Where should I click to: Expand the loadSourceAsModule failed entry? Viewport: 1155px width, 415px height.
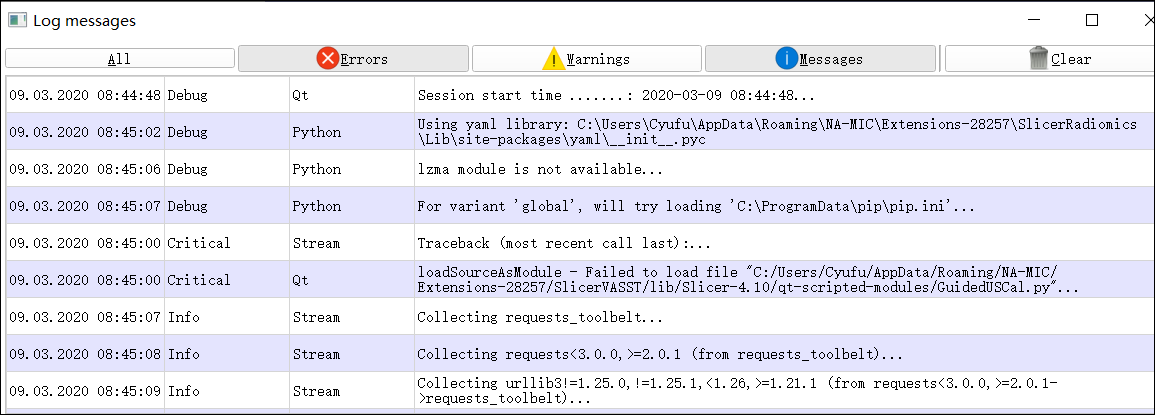coord(580,279)
